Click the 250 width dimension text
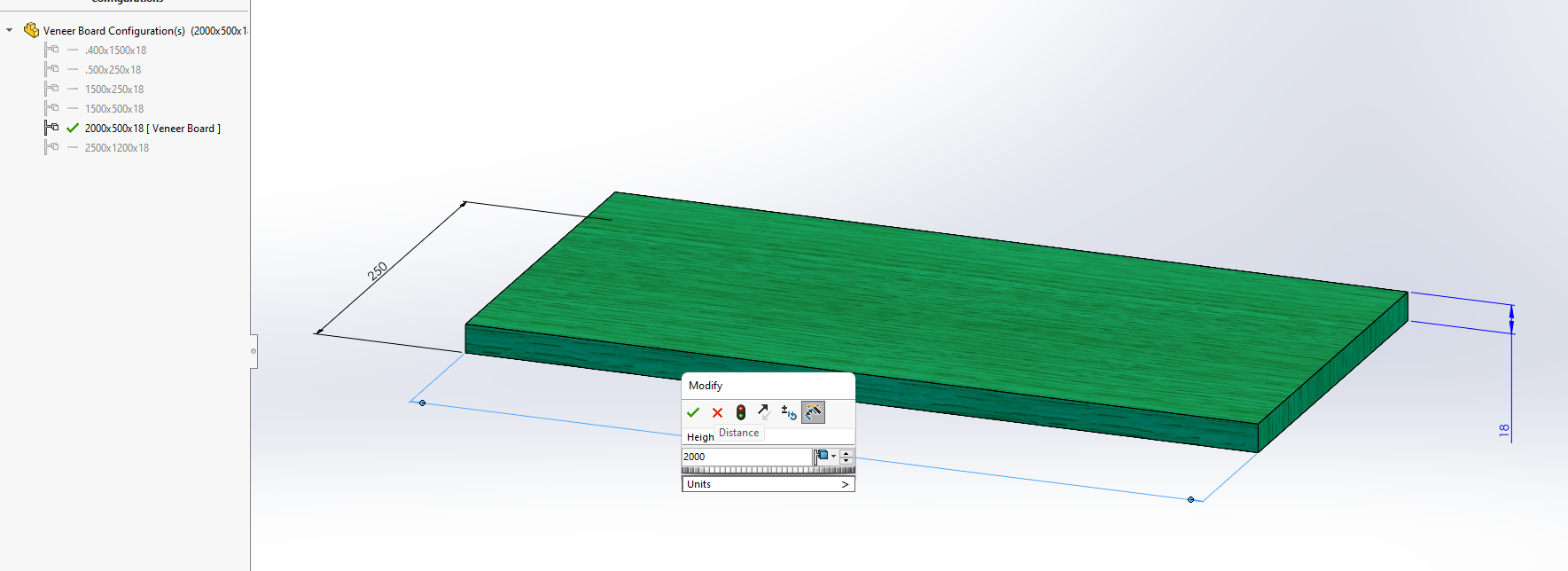The width and height of the screenshot is (1568, 571). click(378, 271)
